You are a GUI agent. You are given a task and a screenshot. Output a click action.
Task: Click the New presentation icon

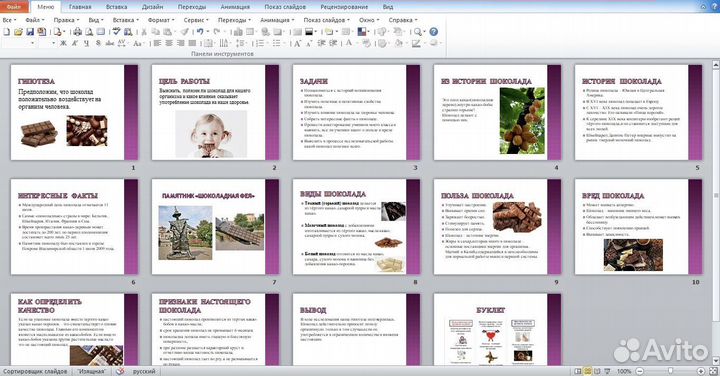(x=6, y=32)
